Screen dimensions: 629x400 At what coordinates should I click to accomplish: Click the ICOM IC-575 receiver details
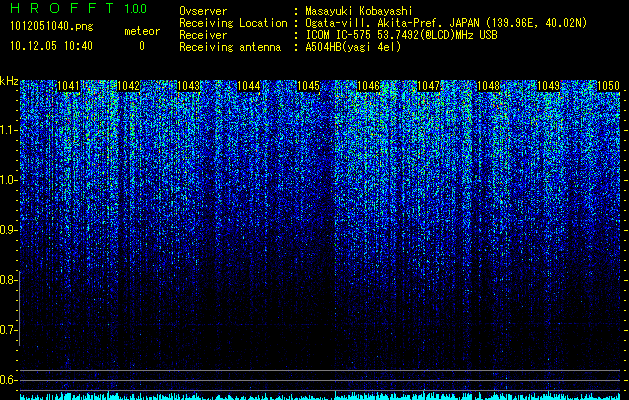coord(401,35)
